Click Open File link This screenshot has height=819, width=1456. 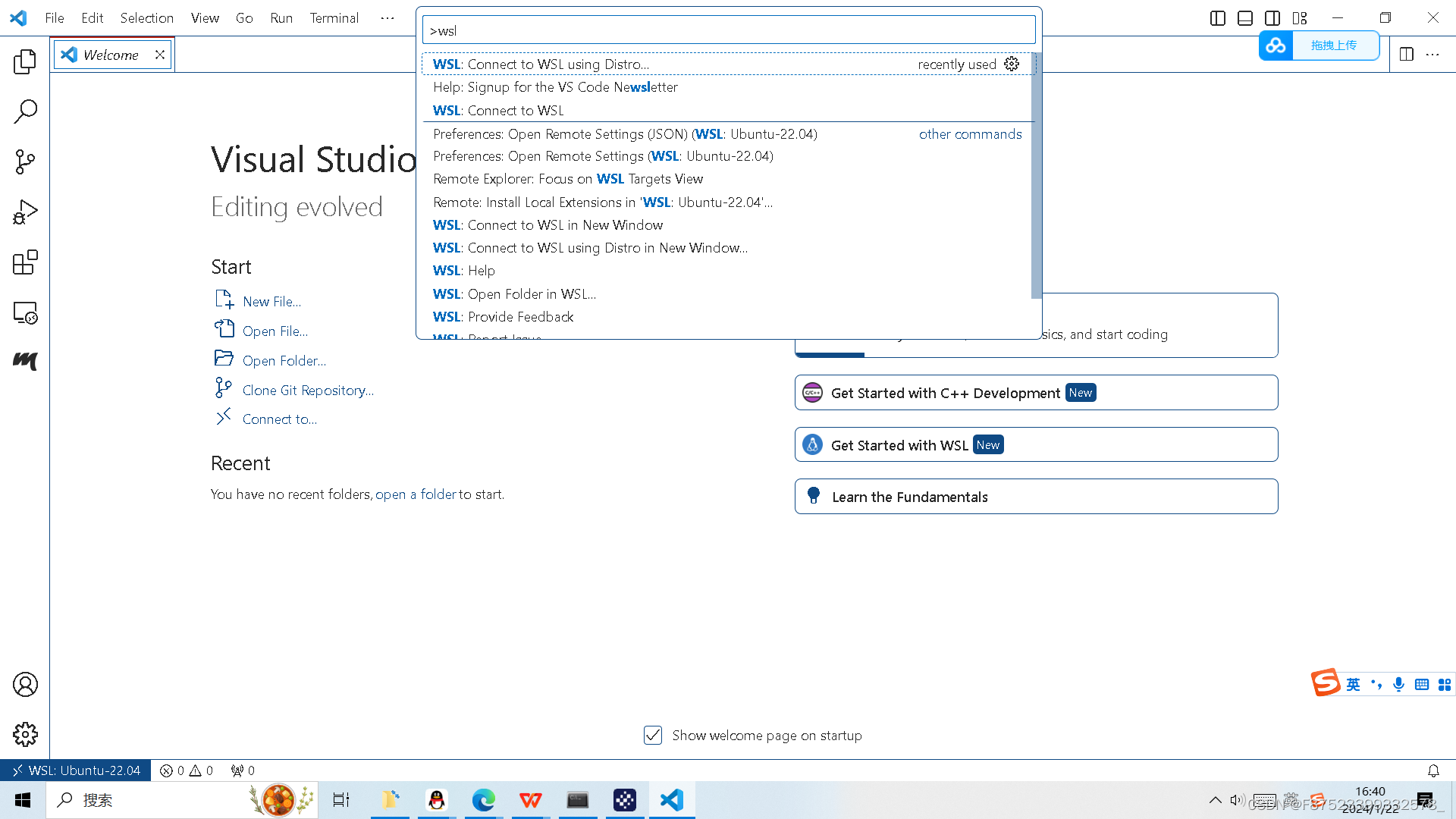tap(275, 331)
